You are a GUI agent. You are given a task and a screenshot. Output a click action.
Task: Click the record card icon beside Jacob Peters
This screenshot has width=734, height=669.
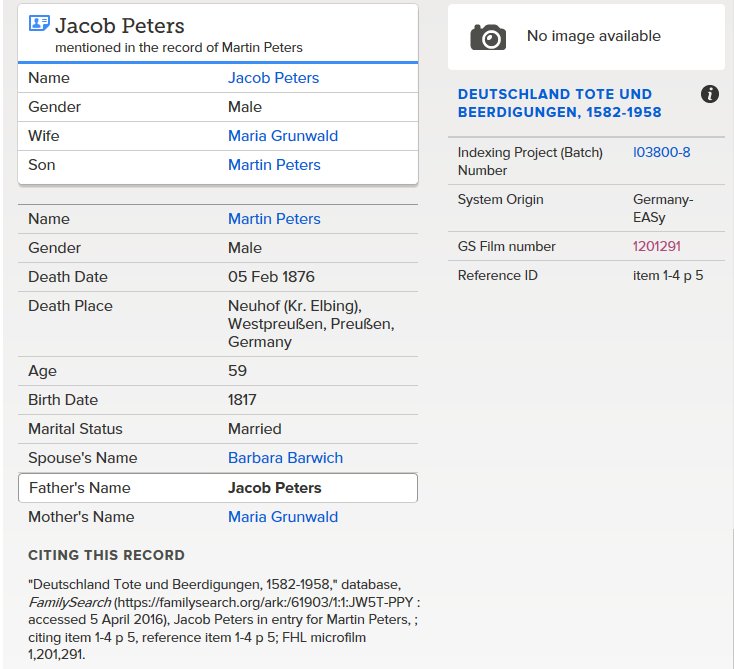point(39,23)
